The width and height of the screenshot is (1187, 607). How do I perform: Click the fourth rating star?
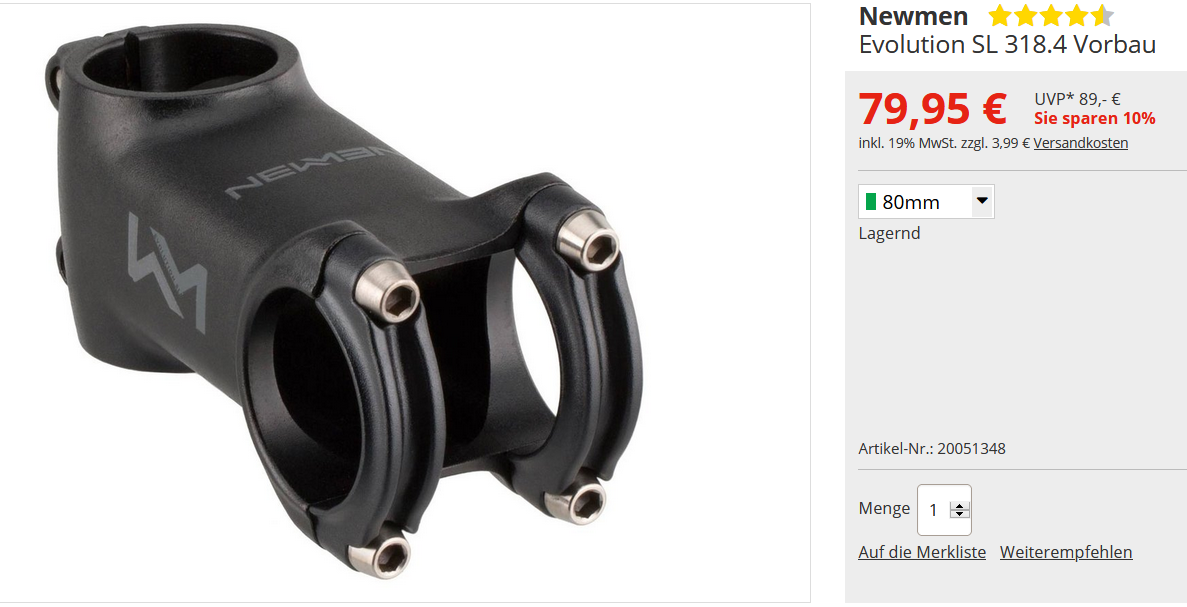pos(1076,15)
